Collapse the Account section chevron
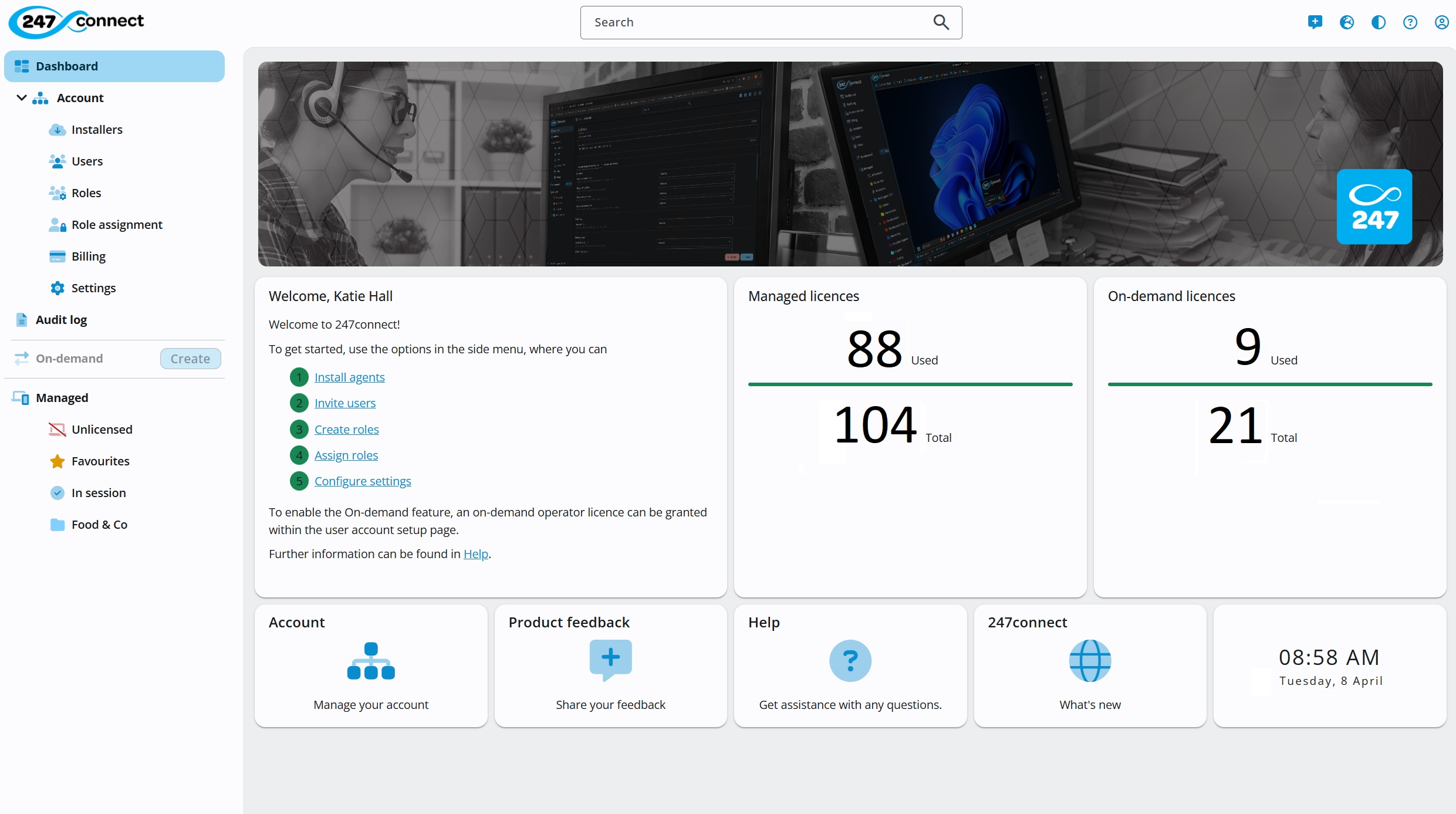The image size is (1456, 814). pos(21,97)
